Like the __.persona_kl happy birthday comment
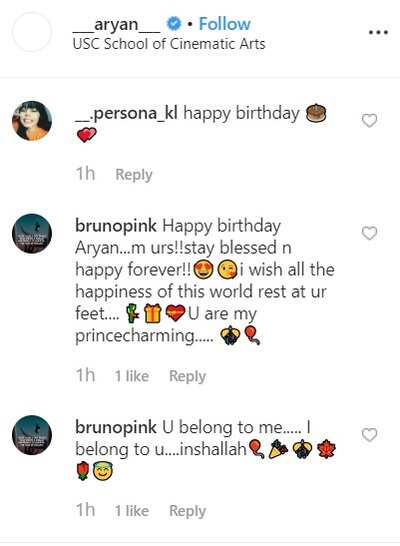This screenshot has width=400, height=546. pos(369,121)
